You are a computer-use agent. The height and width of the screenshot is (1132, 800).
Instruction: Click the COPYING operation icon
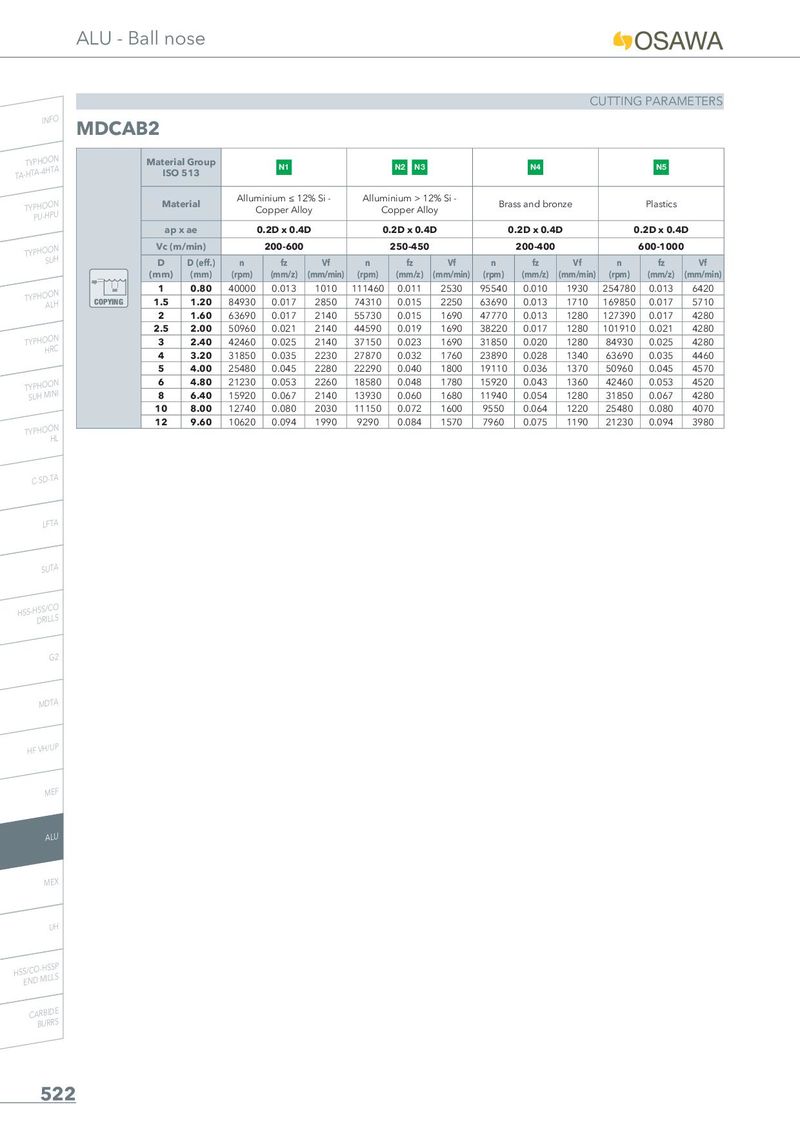pyautogui.click(x=108, y=288)
